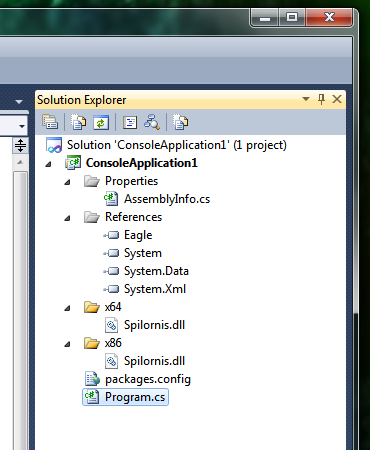Click the Show All Files toolbar icon

78,122
